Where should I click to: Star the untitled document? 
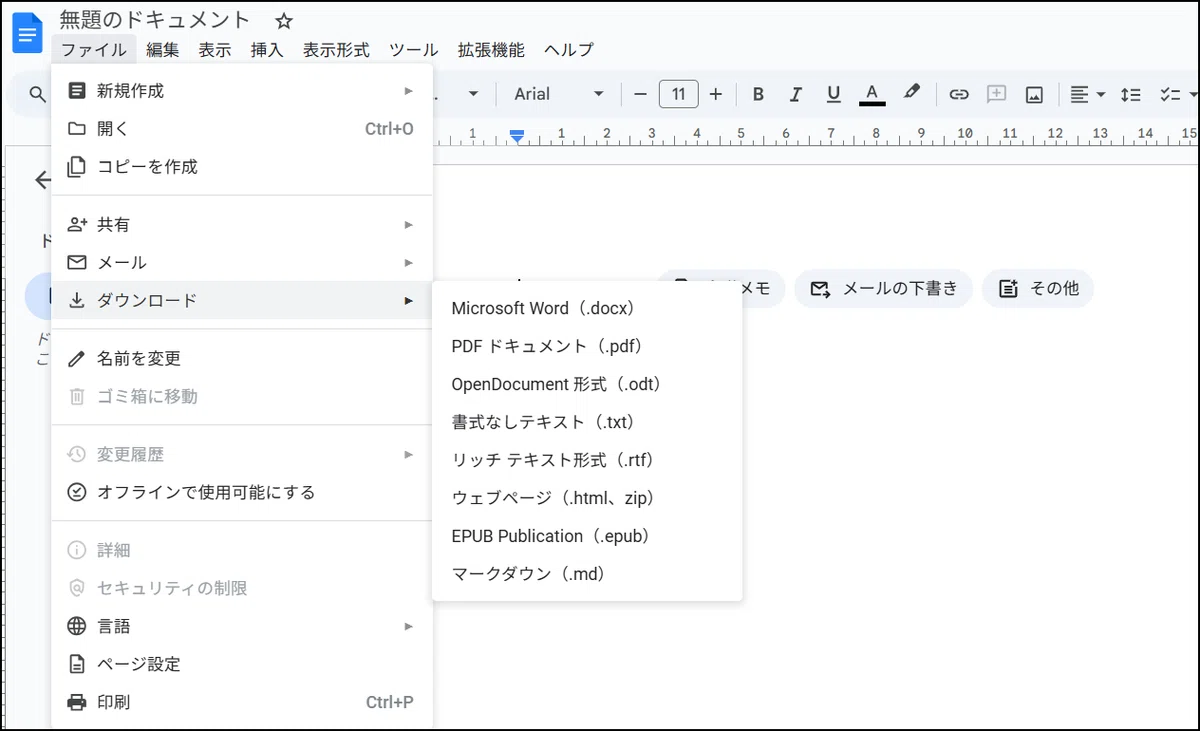284,20
